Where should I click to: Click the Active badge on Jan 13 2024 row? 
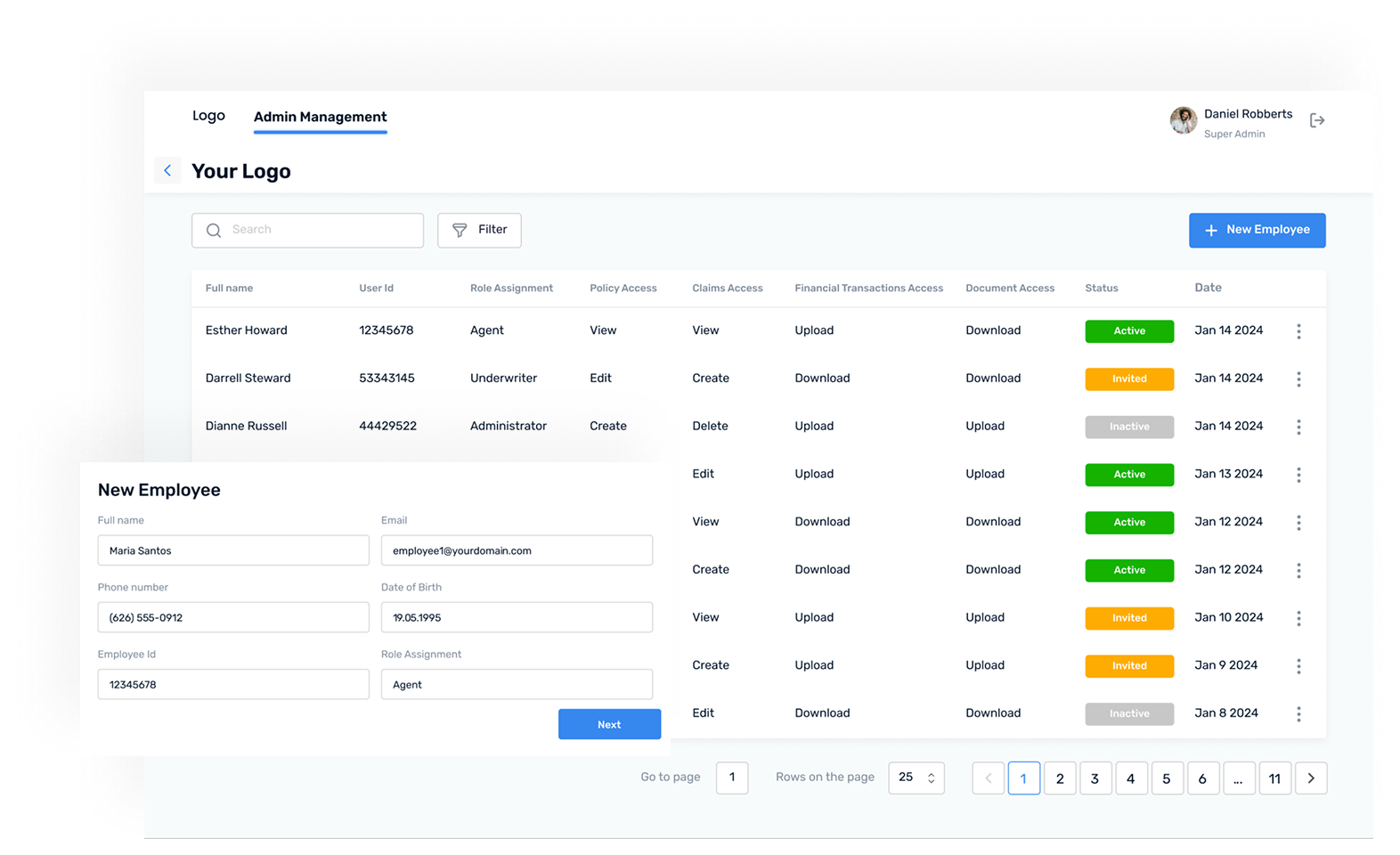coord(1129,475)
